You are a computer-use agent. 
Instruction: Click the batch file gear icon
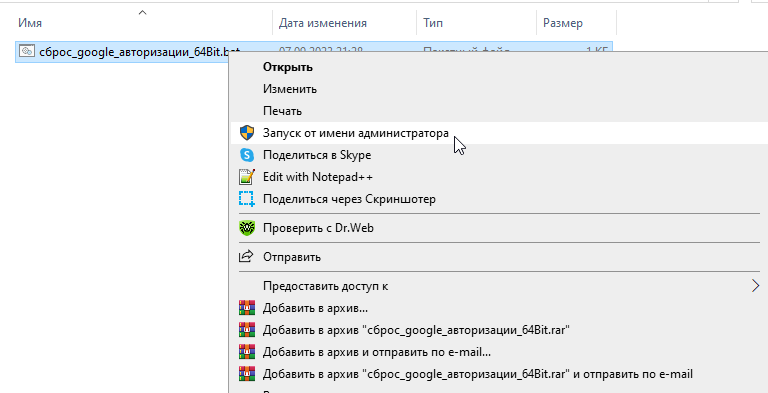[27, 51]
